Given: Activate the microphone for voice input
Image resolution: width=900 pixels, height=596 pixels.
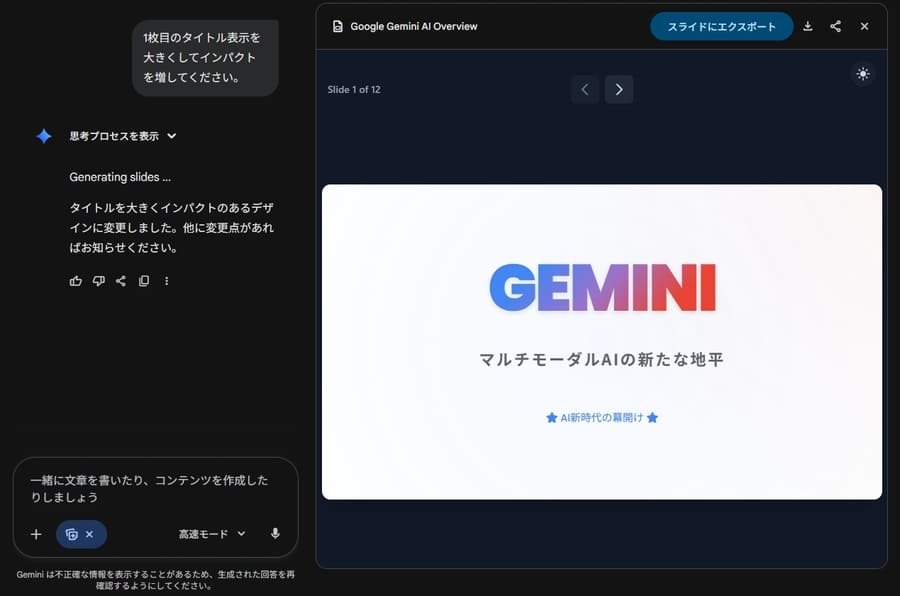Looking at the screenshot, I should click(275, 533).
